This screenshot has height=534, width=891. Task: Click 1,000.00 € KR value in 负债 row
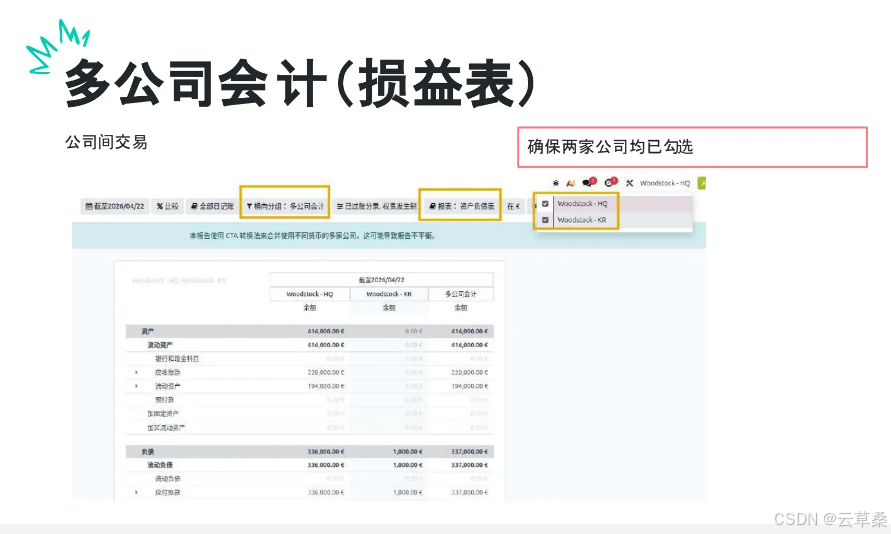coord(408,452)
